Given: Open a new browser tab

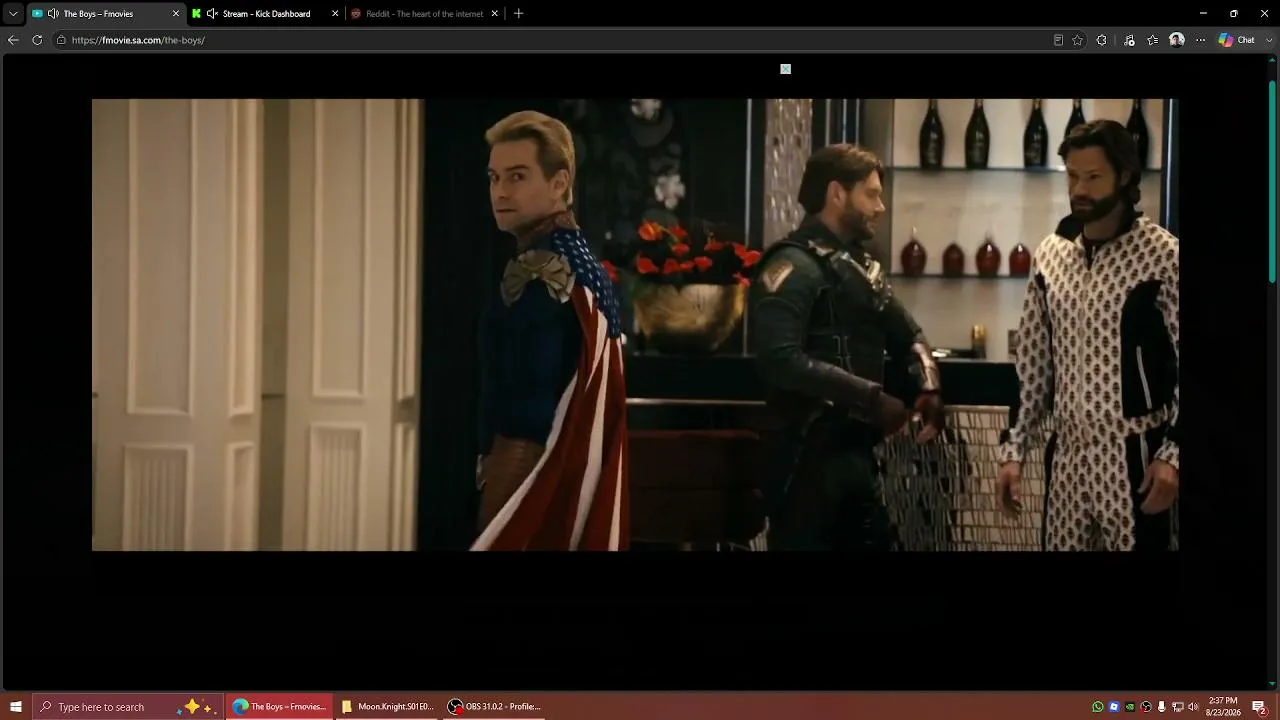Looking at the screenshot, I should pos(518,14).
